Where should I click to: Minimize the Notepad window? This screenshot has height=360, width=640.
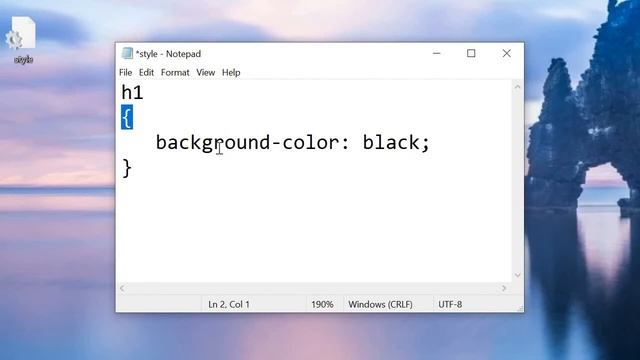click(437, 53)
